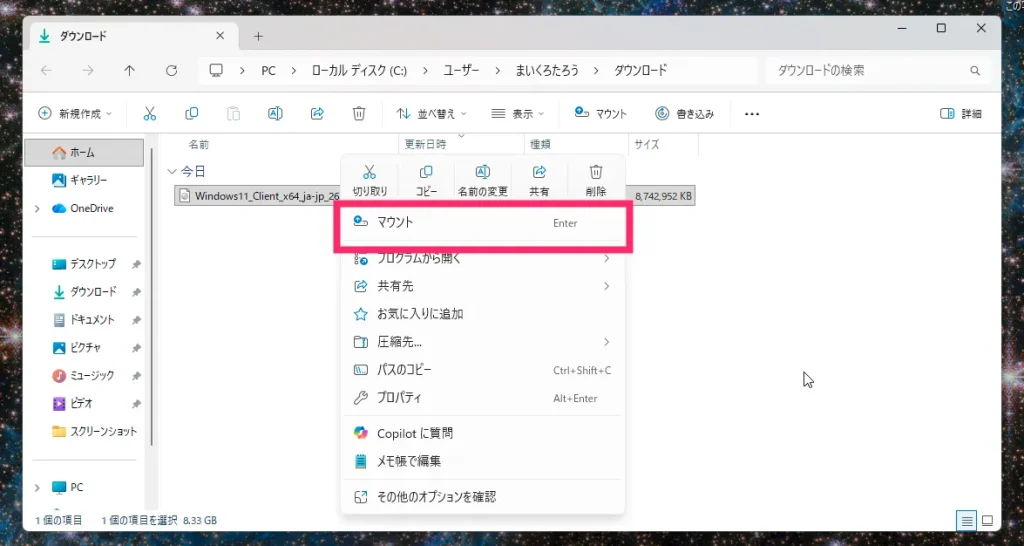Click the Rename icon in the toolbar
Screen dimensions: 1024x546
pyautogui.click(x=275, y=114)
